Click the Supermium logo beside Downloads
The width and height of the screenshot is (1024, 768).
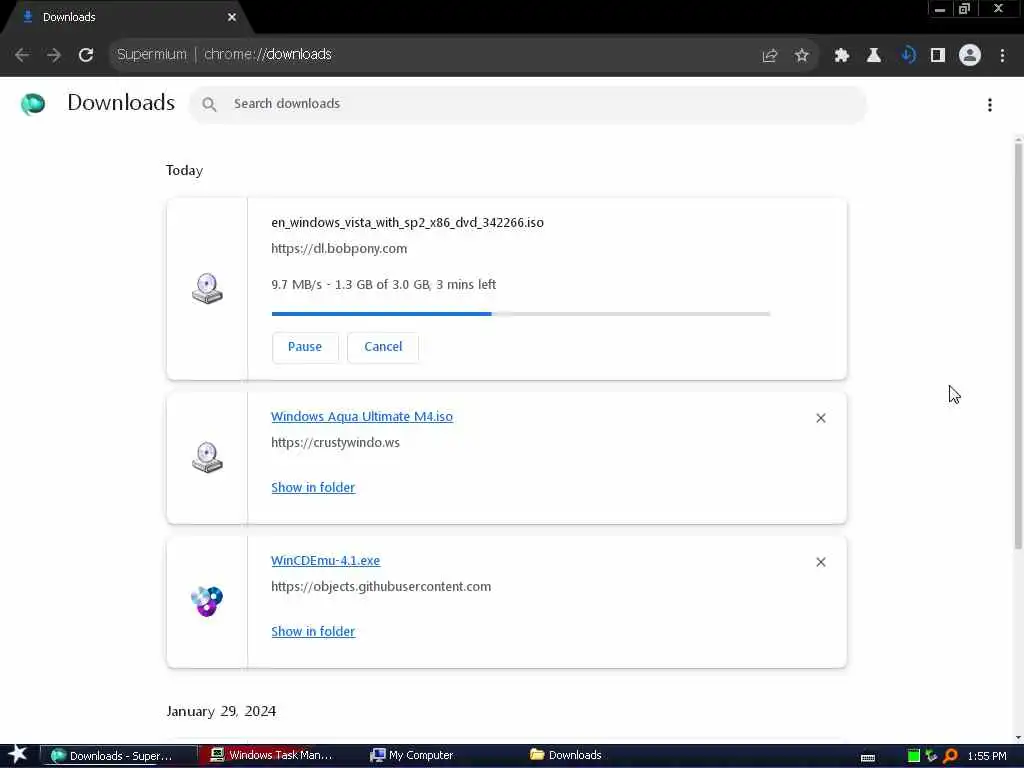(x=33, y=103)
